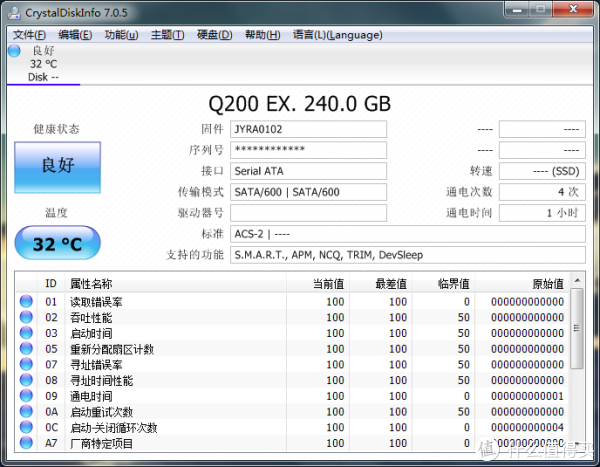Screen dimensions: 600x467
Task: Click raw value 000000000001 of row 09
Action: coord(527,396)
